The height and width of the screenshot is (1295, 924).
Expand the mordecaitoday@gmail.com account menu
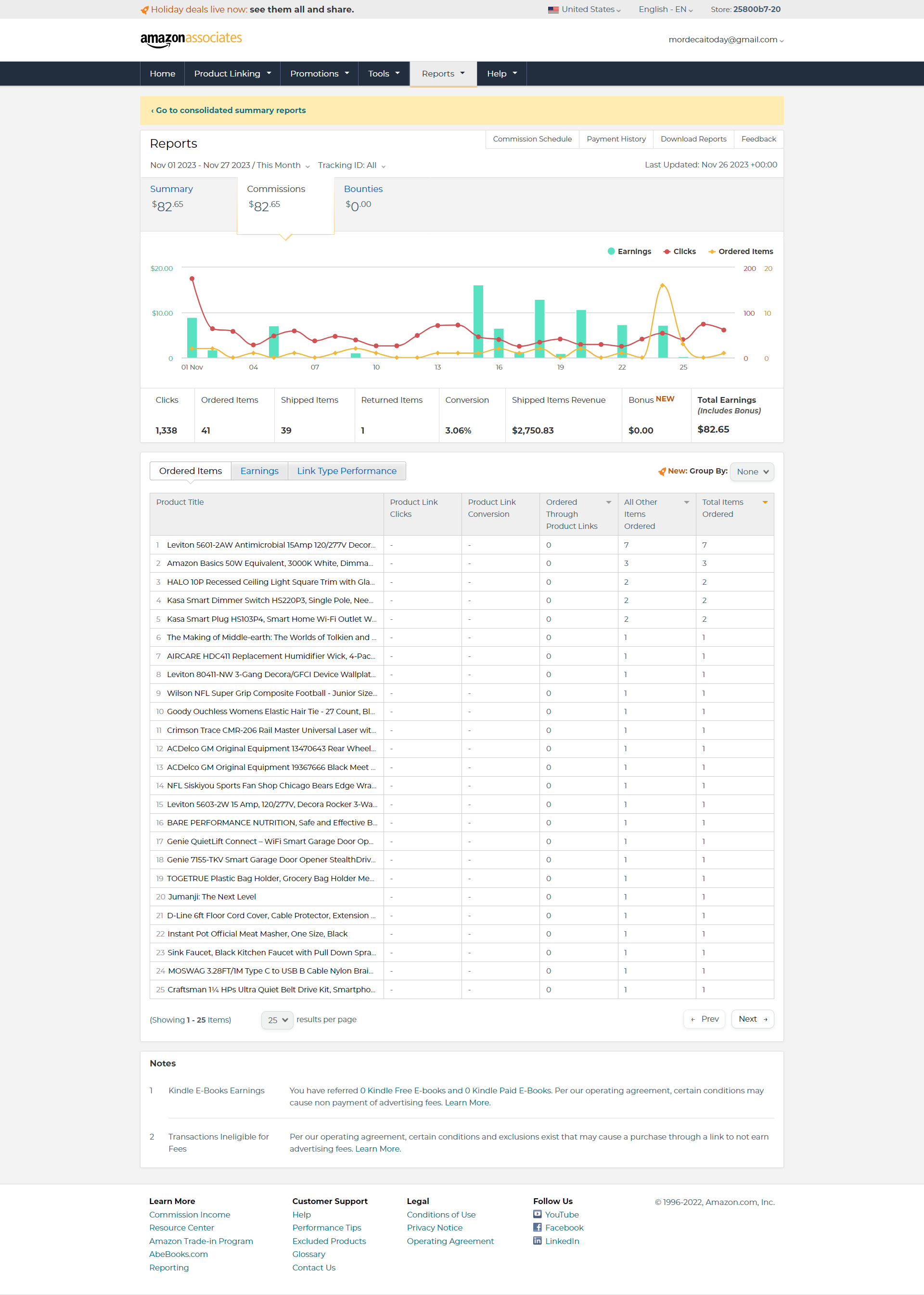pyautogui.click(x=726, y=40)
